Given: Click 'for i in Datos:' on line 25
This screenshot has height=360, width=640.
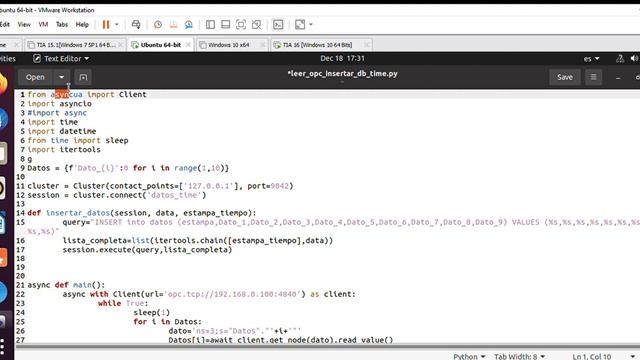Looking at the screenshot, I should pyautogui.click(x=167, y=322).
